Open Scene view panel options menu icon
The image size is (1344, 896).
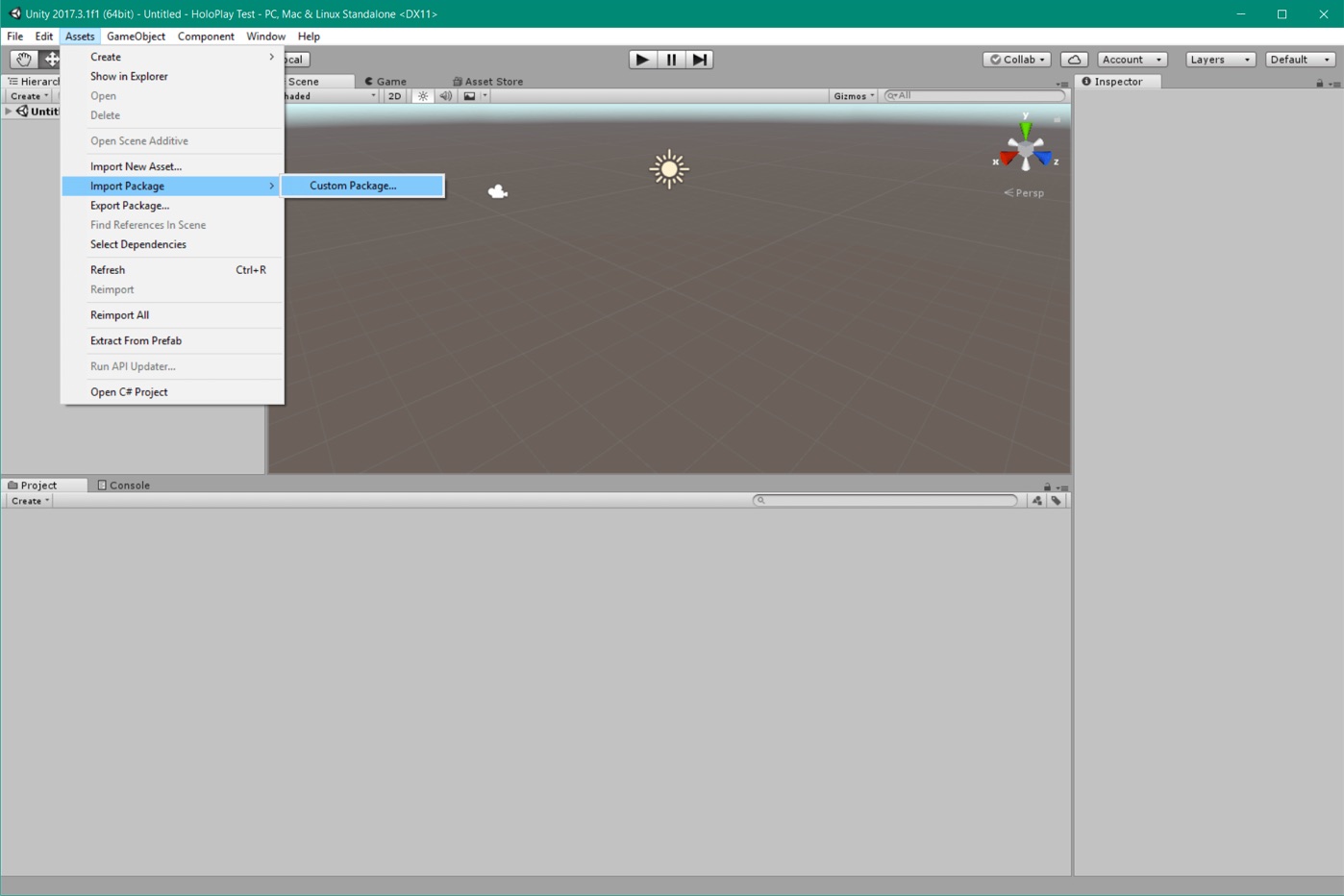1062,84
